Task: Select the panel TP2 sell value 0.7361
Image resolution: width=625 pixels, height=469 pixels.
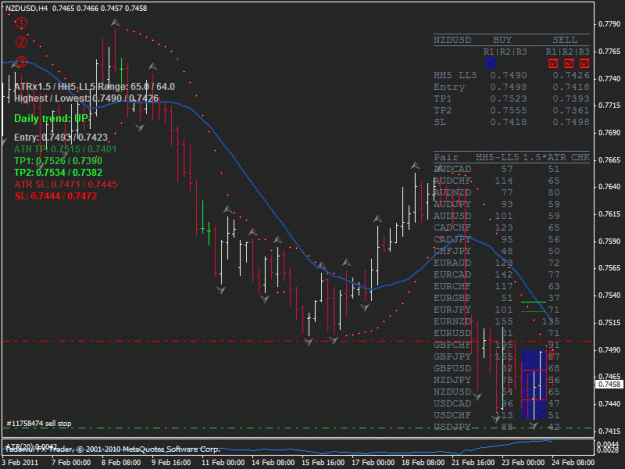Action: tap(571, 110)
